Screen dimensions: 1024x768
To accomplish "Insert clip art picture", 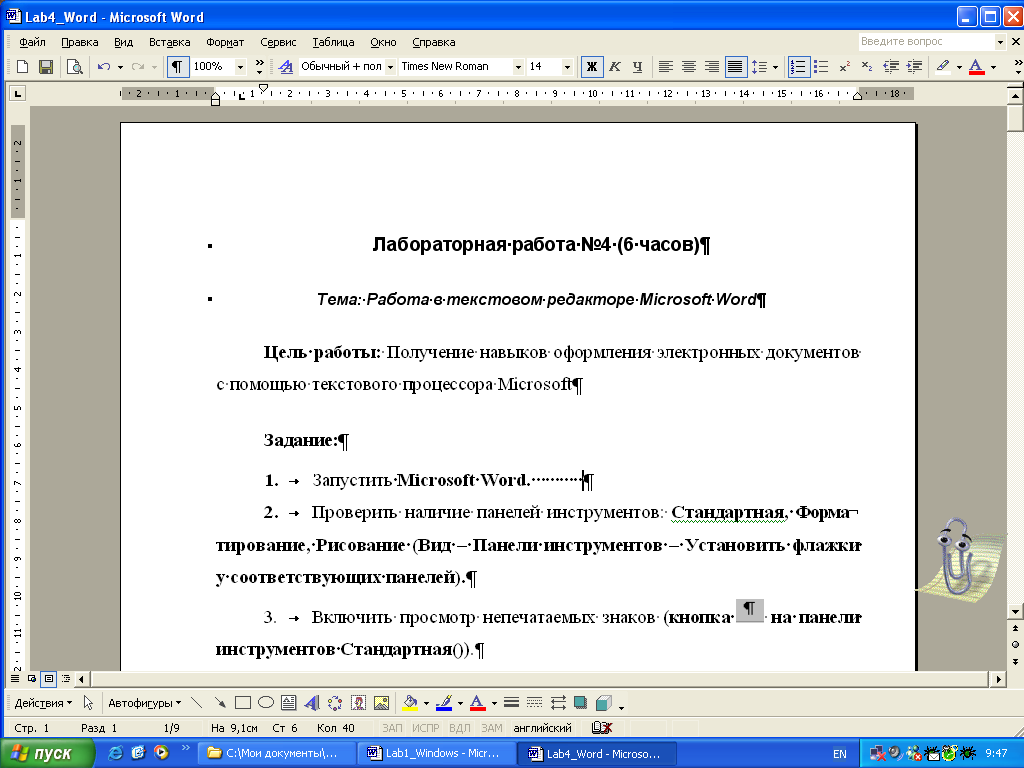I will tap(358, 703).
